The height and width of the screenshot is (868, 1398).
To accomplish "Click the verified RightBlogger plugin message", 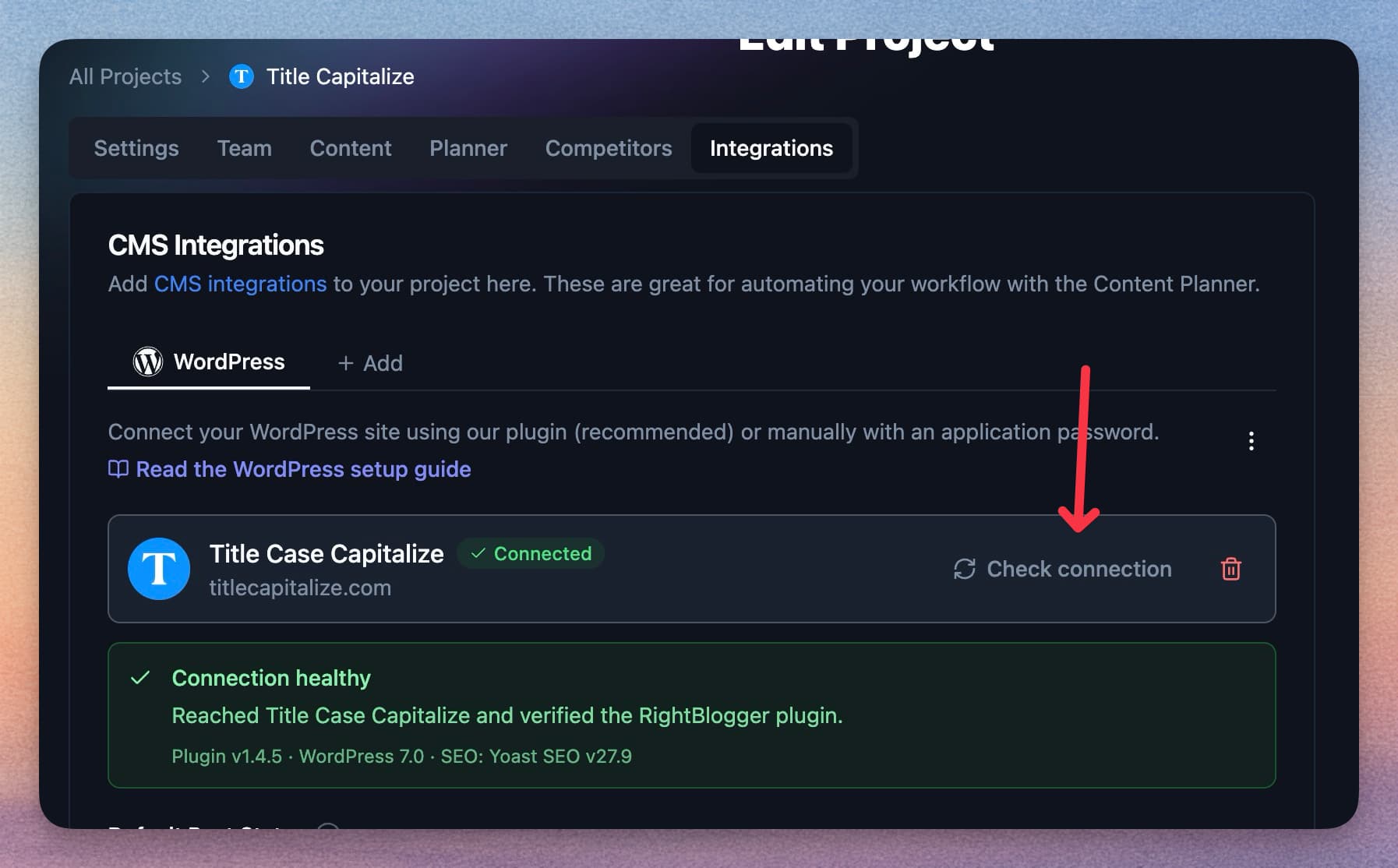I will [x=507, y=715].
